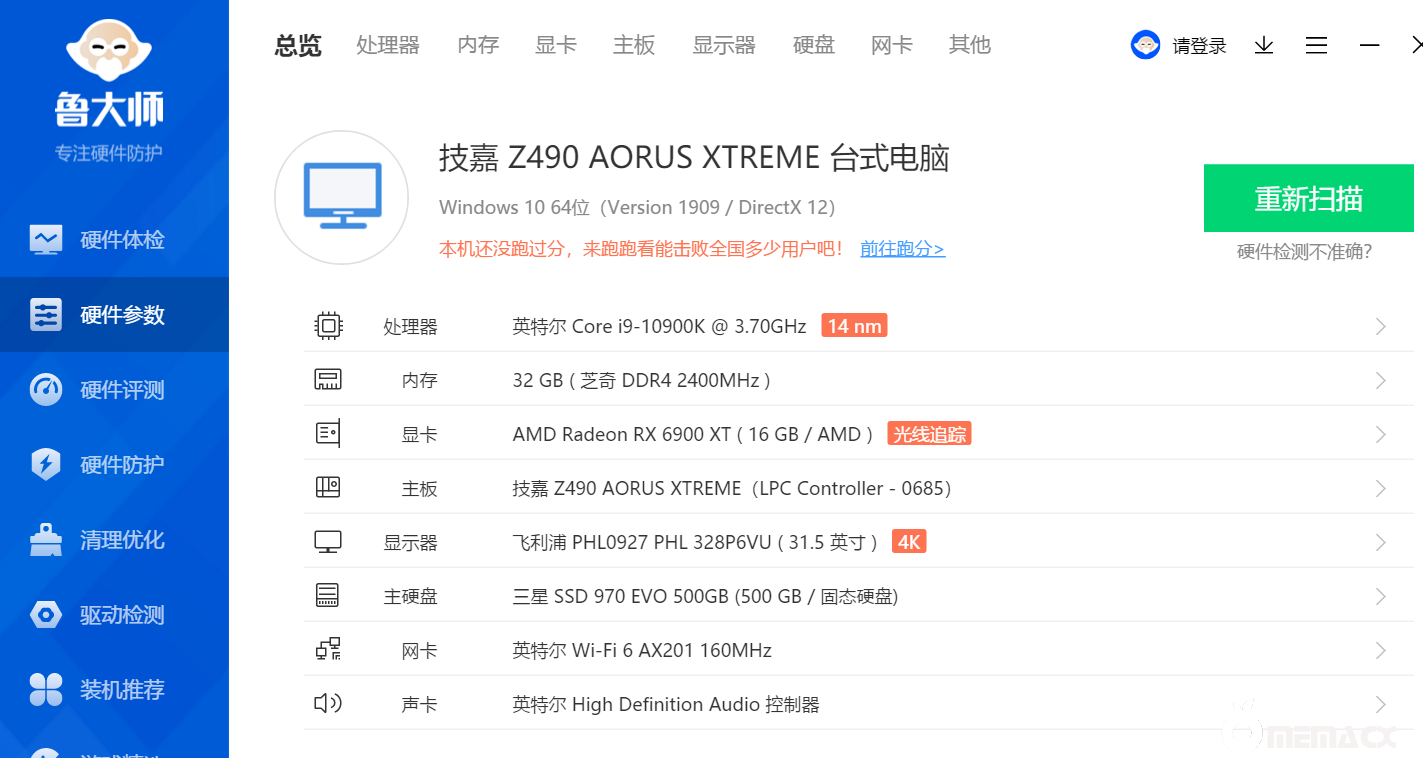Image resolution: width=1423 pixels, height=758 pixels.
Task: Expand the 显卡 row details
Action: pyautogui.click(x=1381, y=433)
